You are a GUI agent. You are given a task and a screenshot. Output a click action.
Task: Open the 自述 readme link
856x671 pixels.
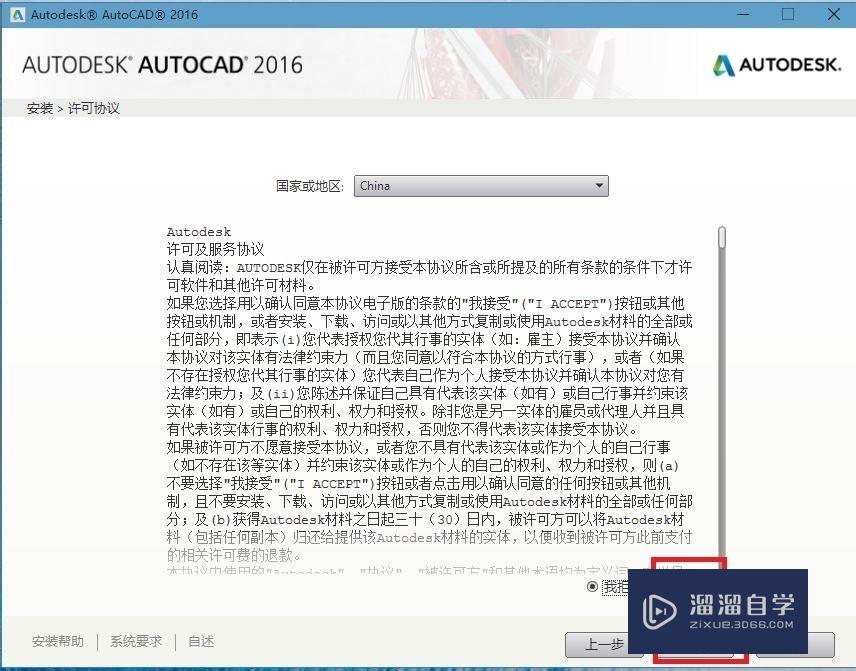coord(201,641)
